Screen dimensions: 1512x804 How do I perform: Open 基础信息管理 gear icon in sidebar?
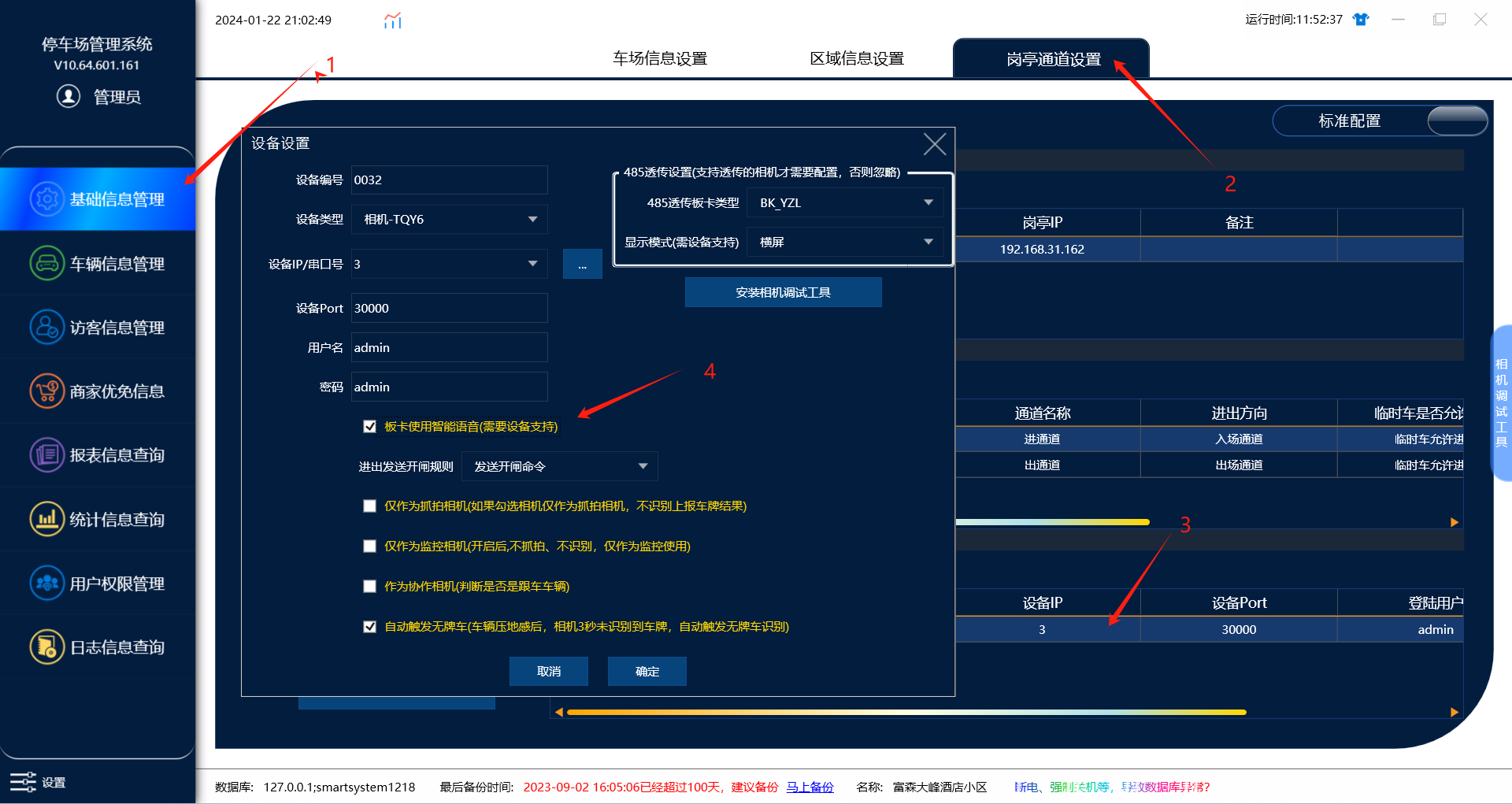pos(47,199)
